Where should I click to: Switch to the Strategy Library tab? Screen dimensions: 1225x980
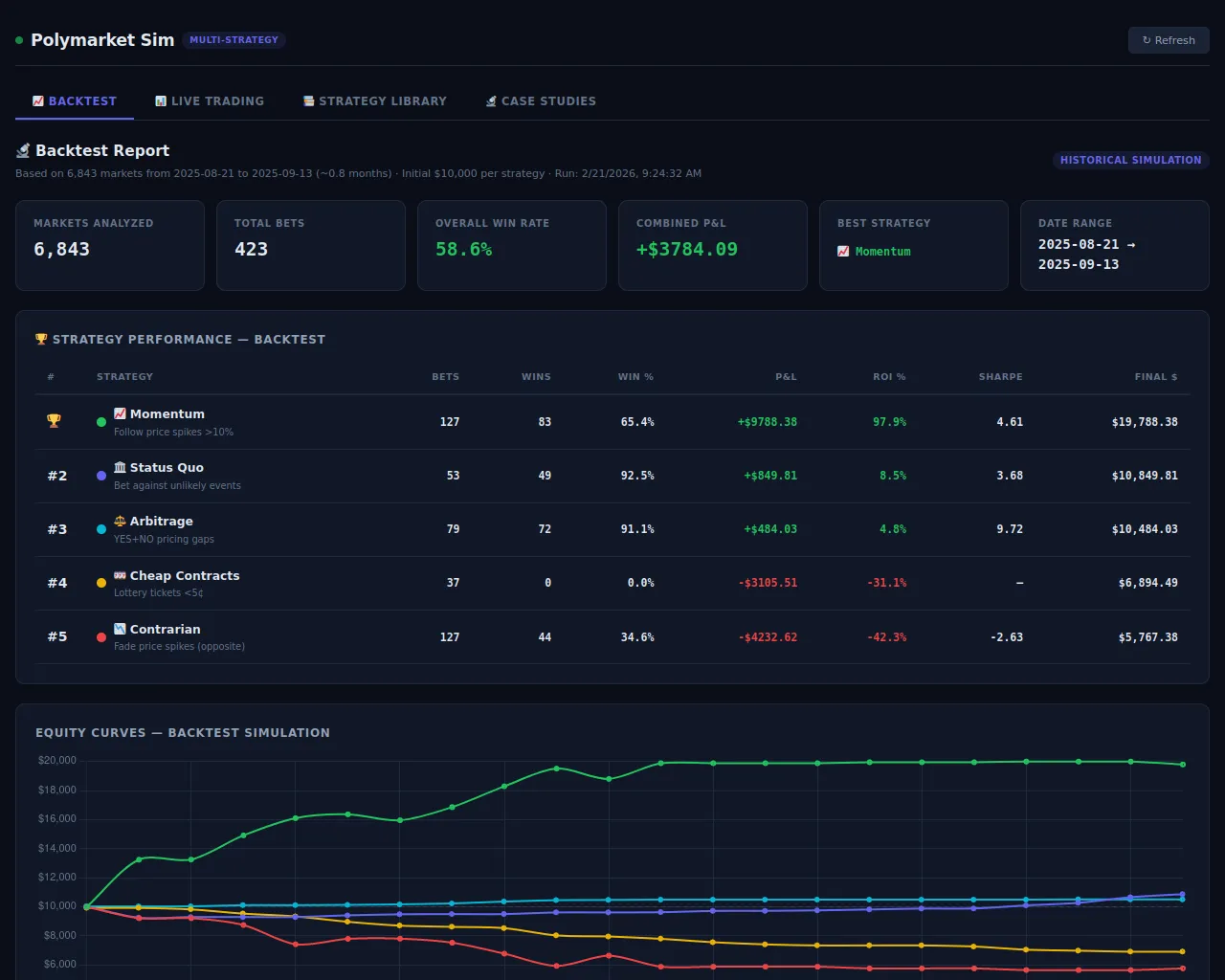coord(375,100)
